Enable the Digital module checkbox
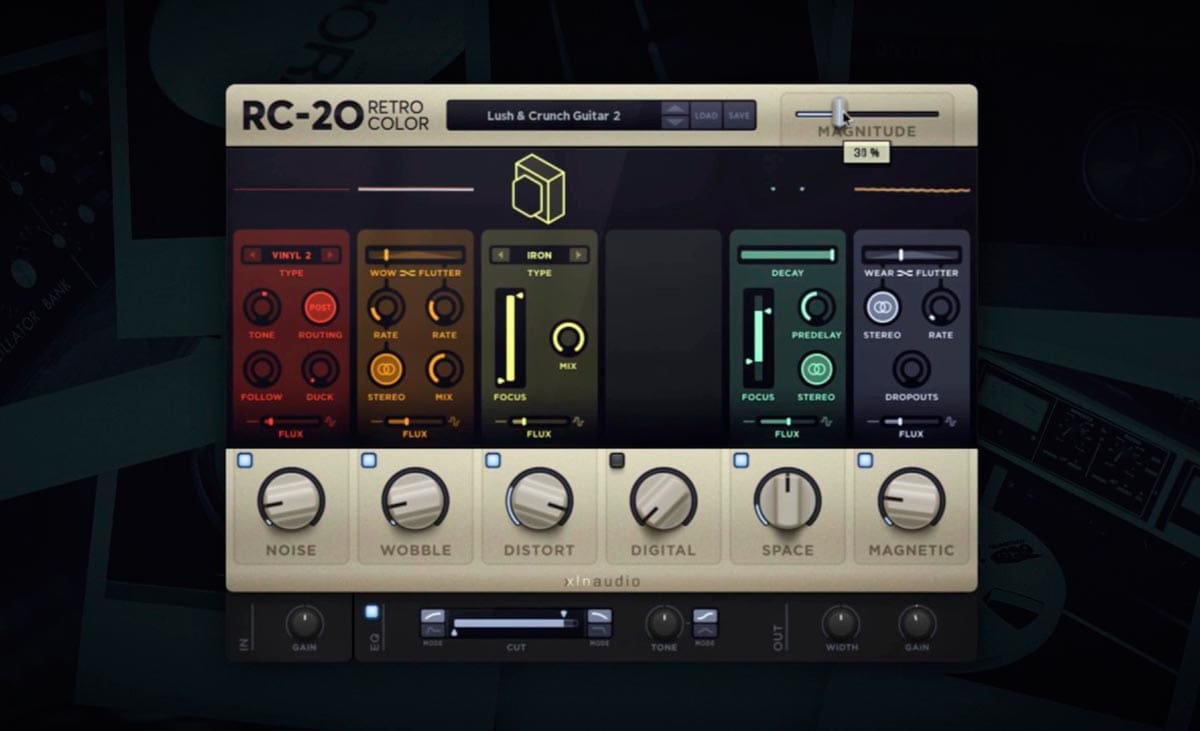 [617, 460]
